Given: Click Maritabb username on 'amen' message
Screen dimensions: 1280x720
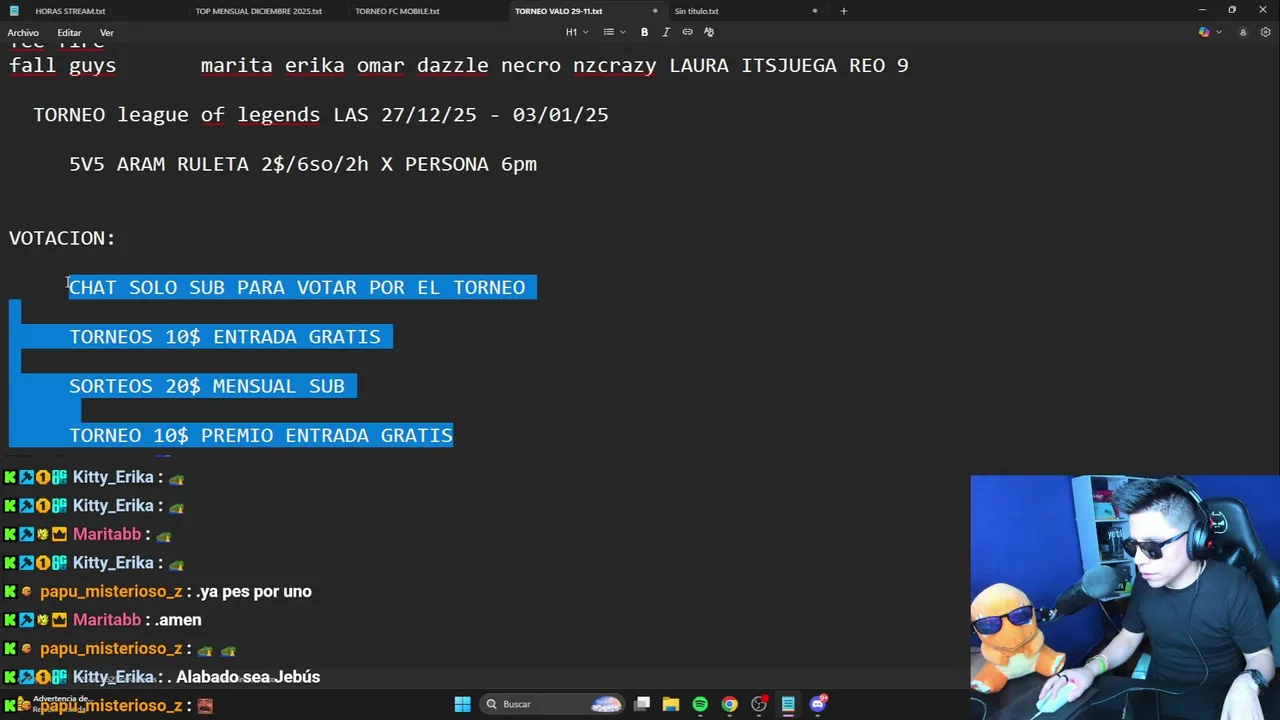Looking at the screenshot, I should [x=107, y=620].
